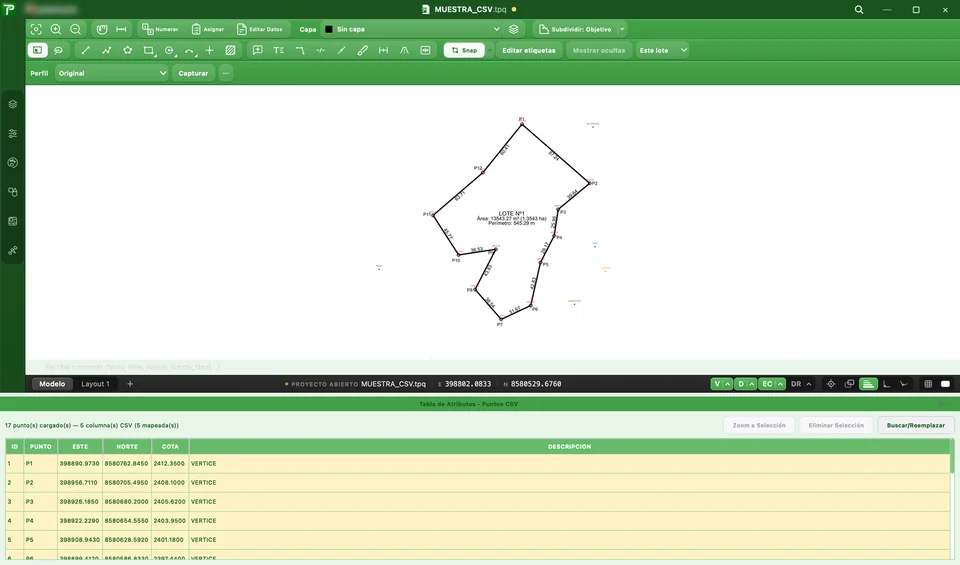This screenshot has width=960, height=565.
Task: Click the Numerar toolbar button
Action: 160,29
